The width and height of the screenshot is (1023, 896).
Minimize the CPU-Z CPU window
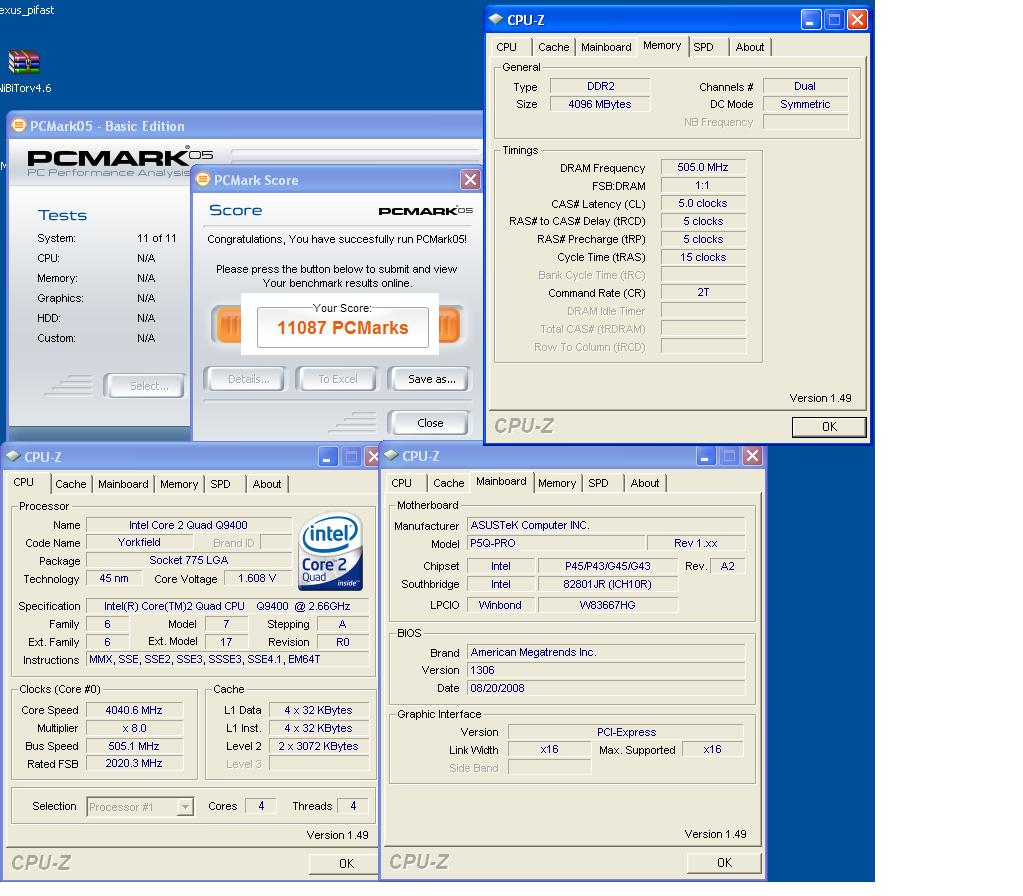(328, 456)
